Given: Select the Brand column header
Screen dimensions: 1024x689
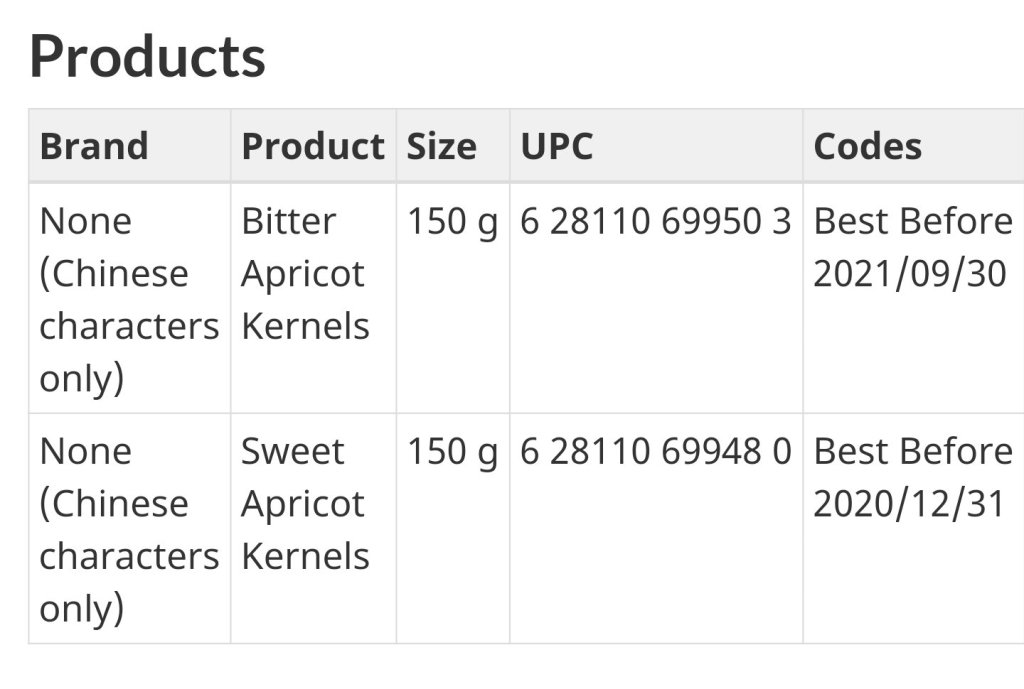Looking at the screenshot, I should click(x=94, y=146).
